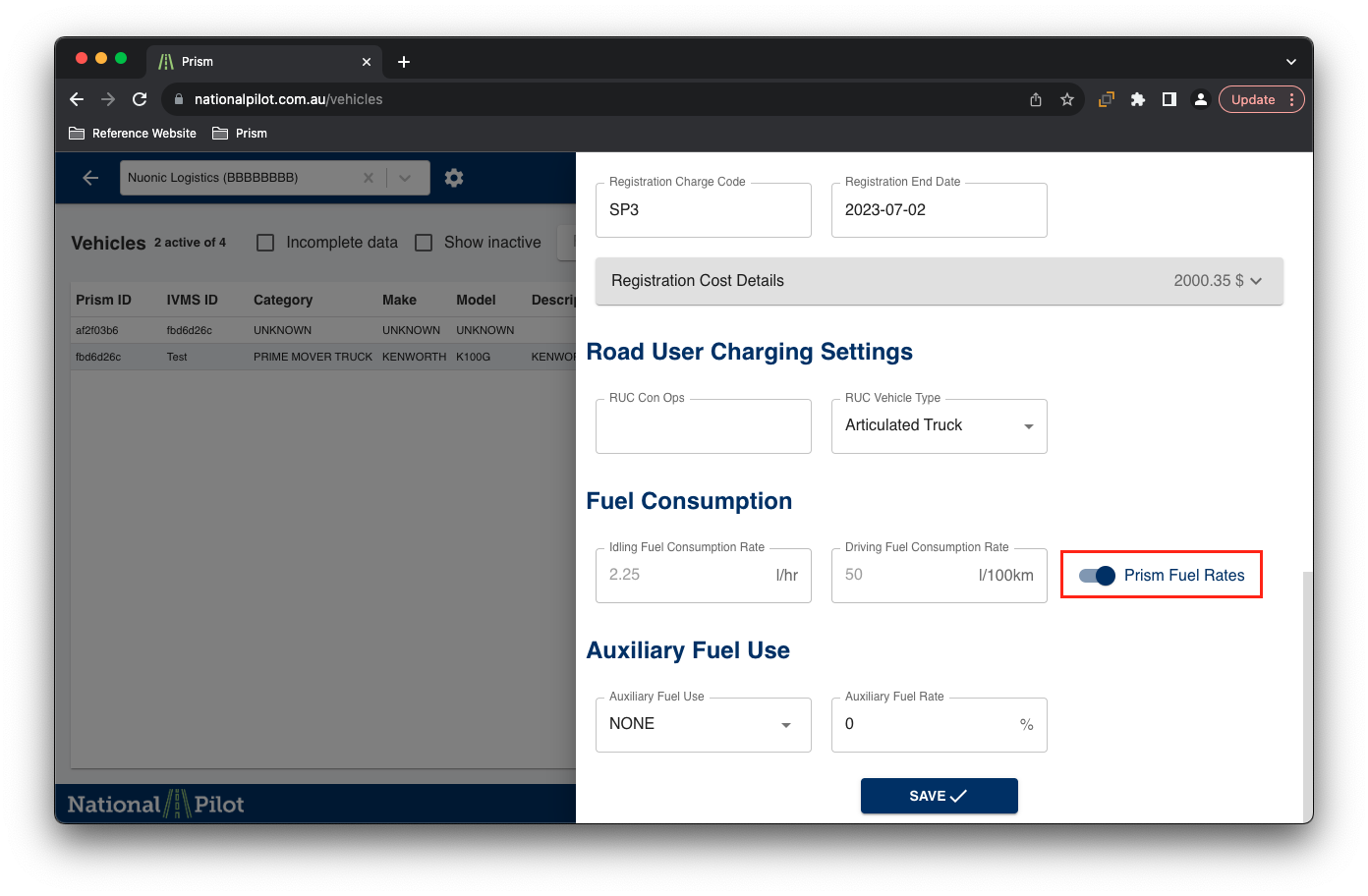Open the Auxiliary Fuel Use dropdown

703,725
